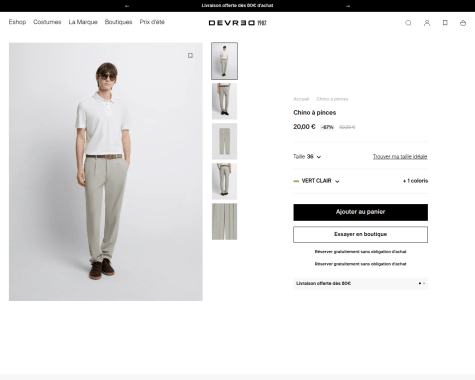Click the first 'Réserver gratuitement' line
The image size is (475, 380).
click(360, 252)
